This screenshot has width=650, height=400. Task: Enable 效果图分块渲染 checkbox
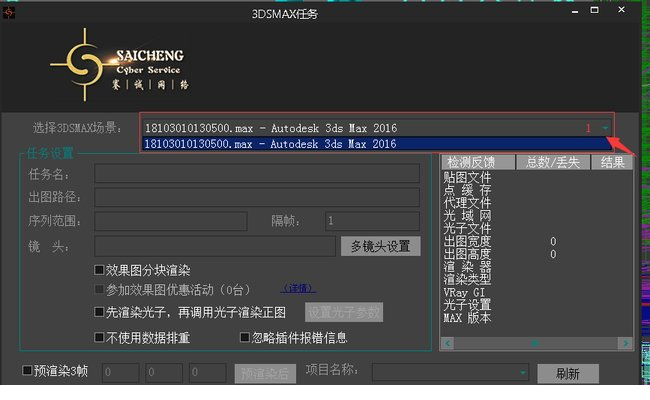coord(99,270)
